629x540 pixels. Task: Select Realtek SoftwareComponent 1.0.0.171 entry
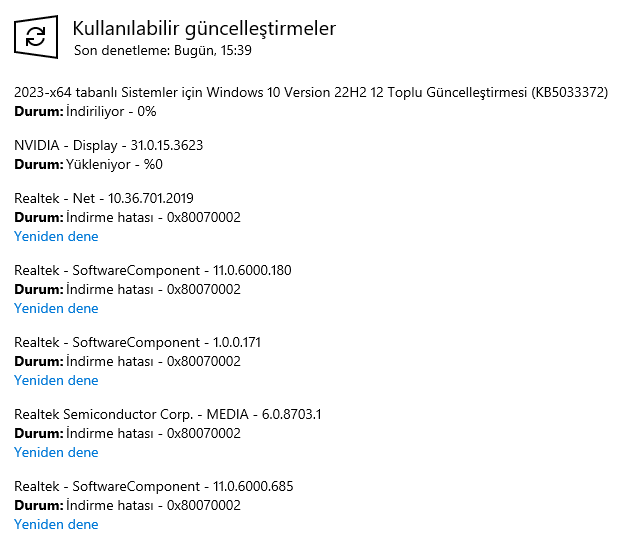click(x=138, y=342)
